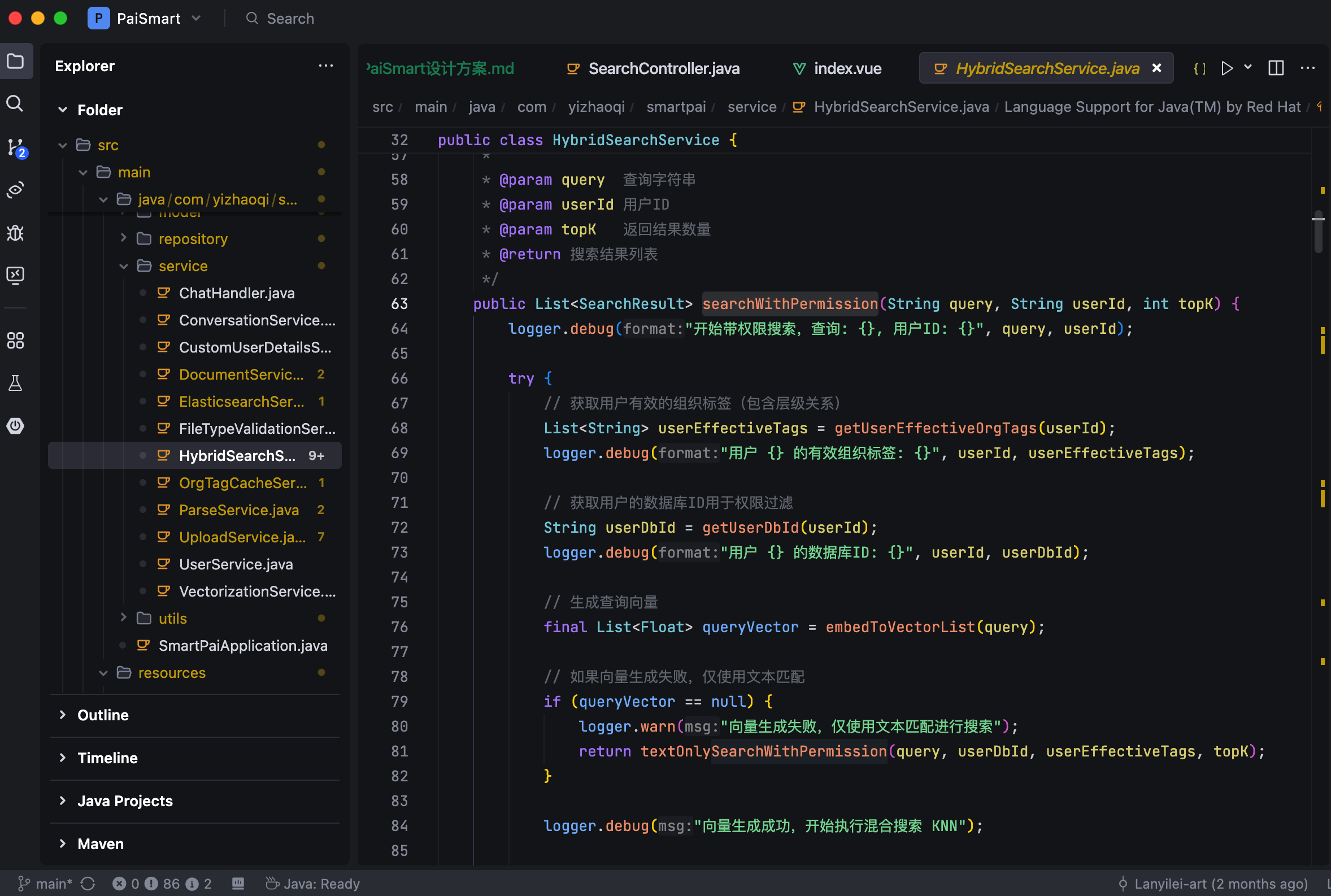
Task: Open the Run and Debug view
Action: tap(15, 233)
